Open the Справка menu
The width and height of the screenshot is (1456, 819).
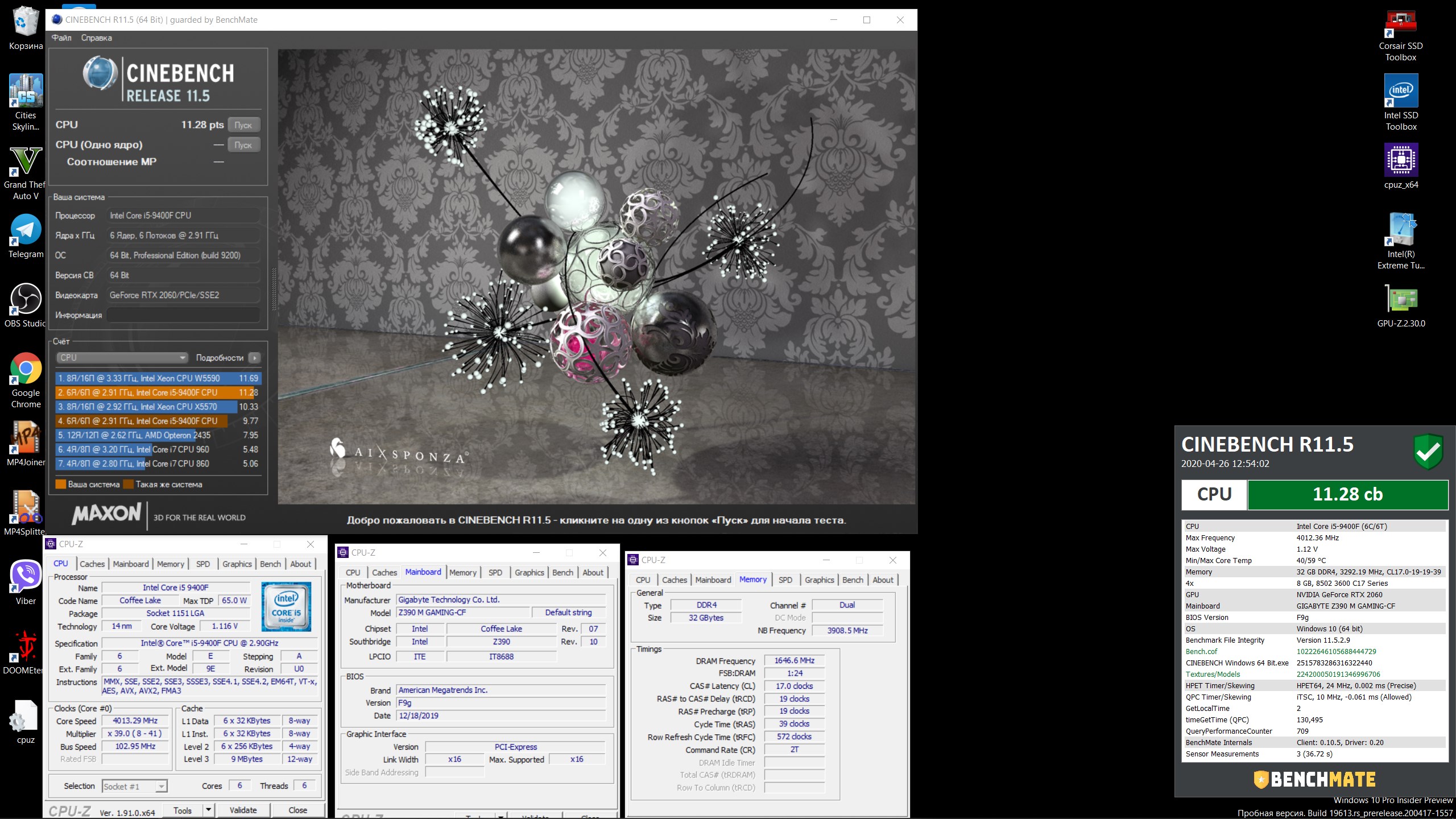click(96, 38)
